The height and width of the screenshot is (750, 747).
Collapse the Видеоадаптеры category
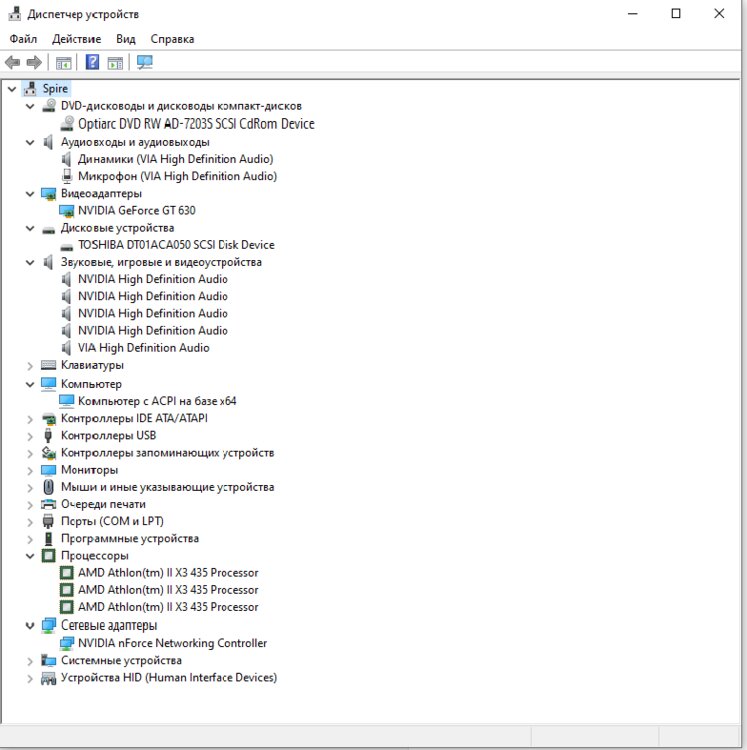(x=30, y=194)
